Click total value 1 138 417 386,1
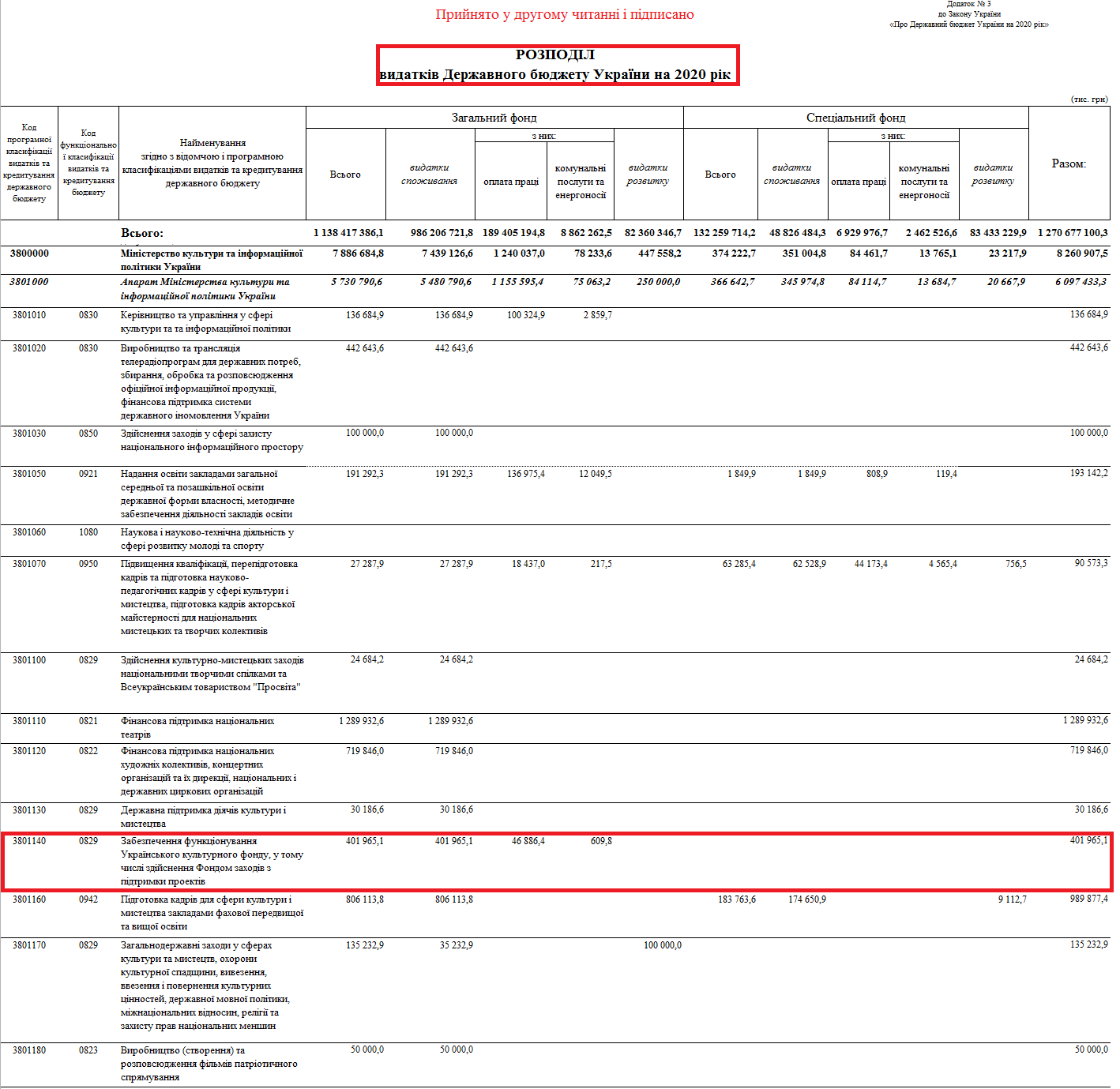Viewport: 1120px width, 1089px height. [x=348, y=233]
